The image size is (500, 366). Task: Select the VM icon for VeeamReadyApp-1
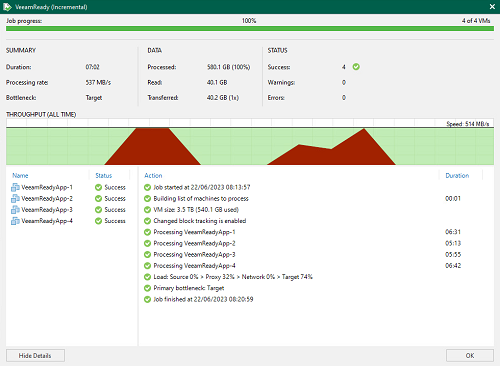point(15,187)
